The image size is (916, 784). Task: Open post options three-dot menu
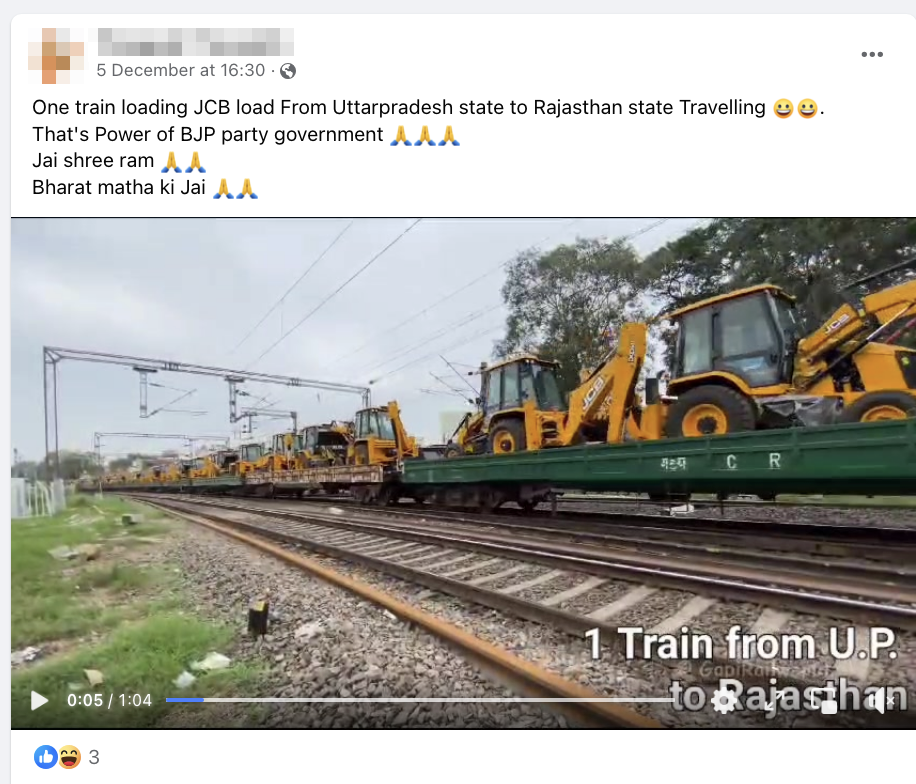pyautogui.click(x=872, y=54)
